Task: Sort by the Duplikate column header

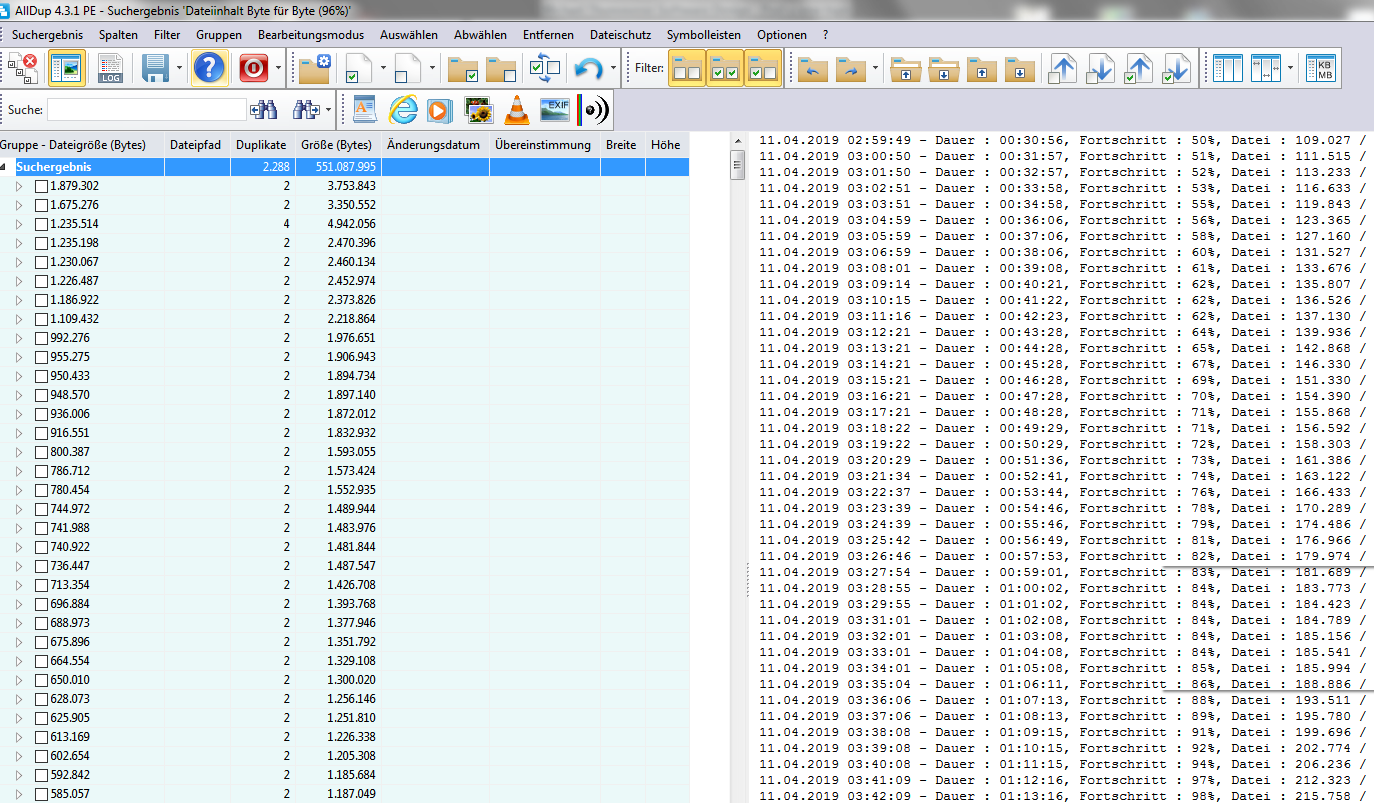Action: pyautogui.click(x=261, y=145)
